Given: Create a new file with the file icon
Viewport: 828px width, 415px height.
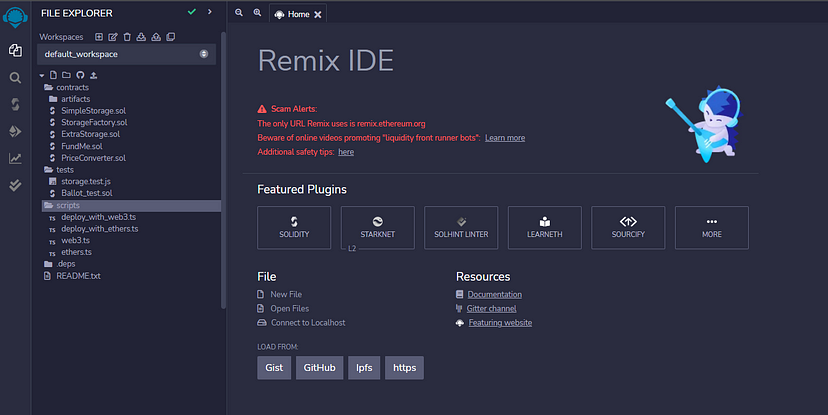Looking at the screenshot, I should pos(53,75).
